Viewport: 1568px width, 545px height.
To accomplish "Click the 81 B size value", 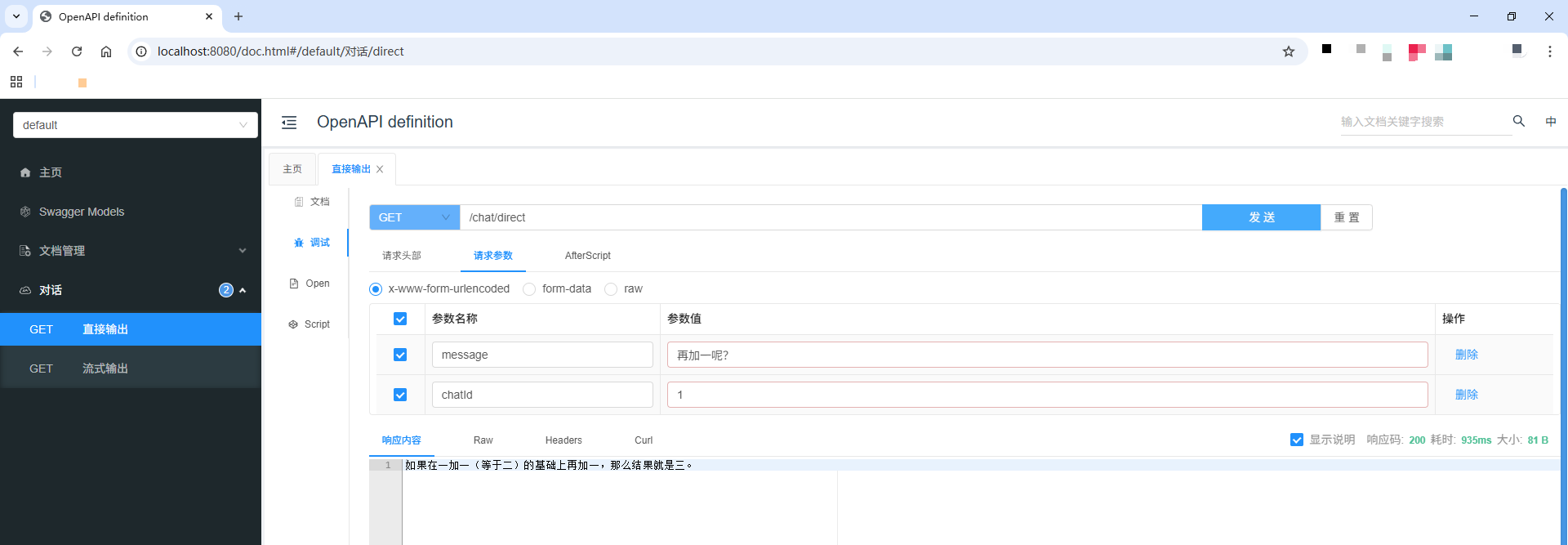I will [x=1538, y=440].
